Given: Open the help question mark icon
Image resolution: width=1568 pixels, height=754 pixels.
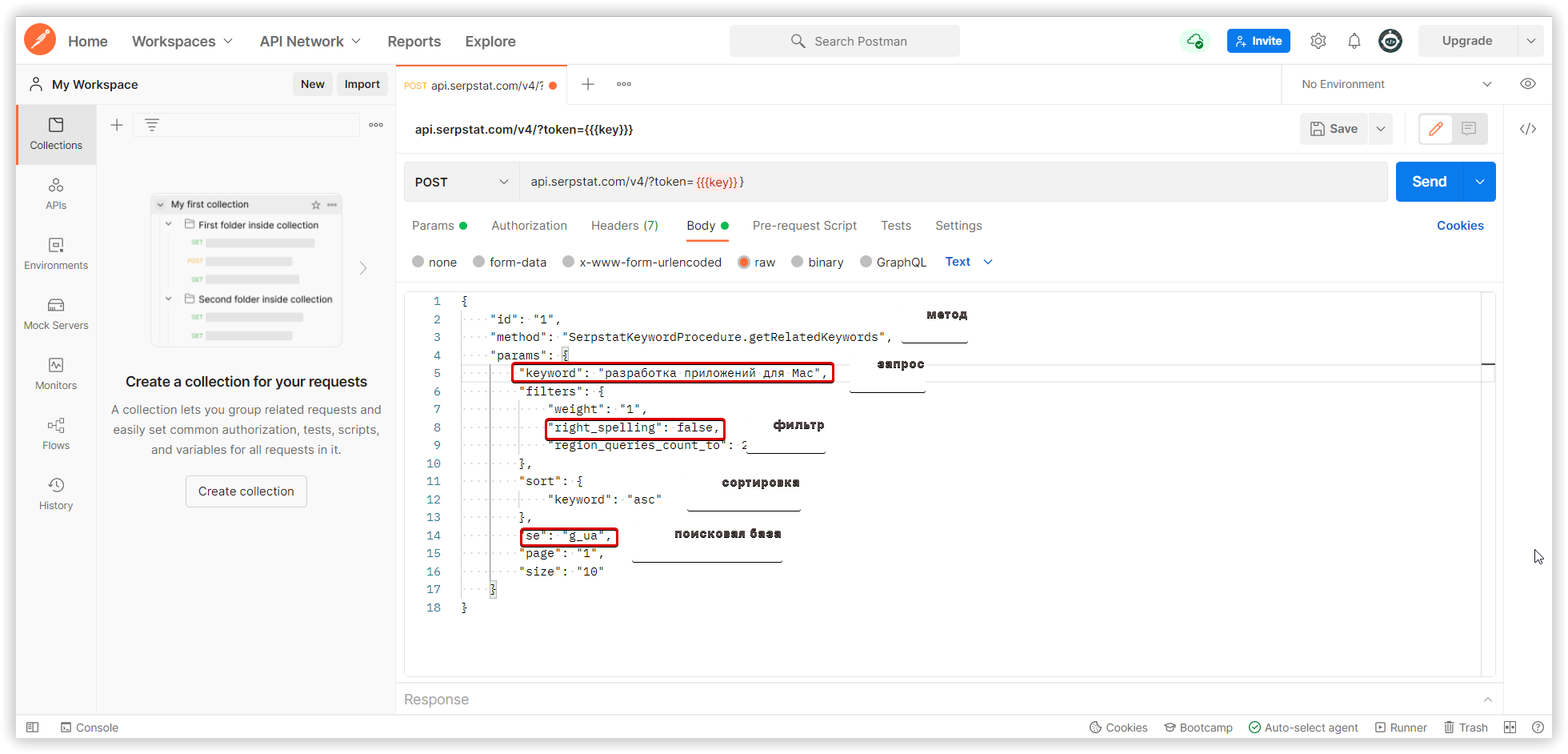Looking at the screenshot, I should [x=1538, y=728].
